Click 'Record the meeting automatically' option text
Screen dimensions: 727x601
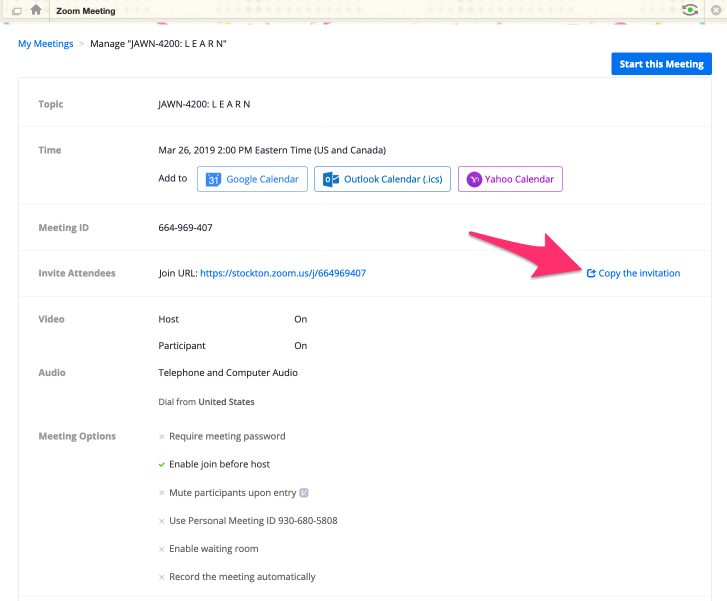pyautogui.click(x=242, y=577)
